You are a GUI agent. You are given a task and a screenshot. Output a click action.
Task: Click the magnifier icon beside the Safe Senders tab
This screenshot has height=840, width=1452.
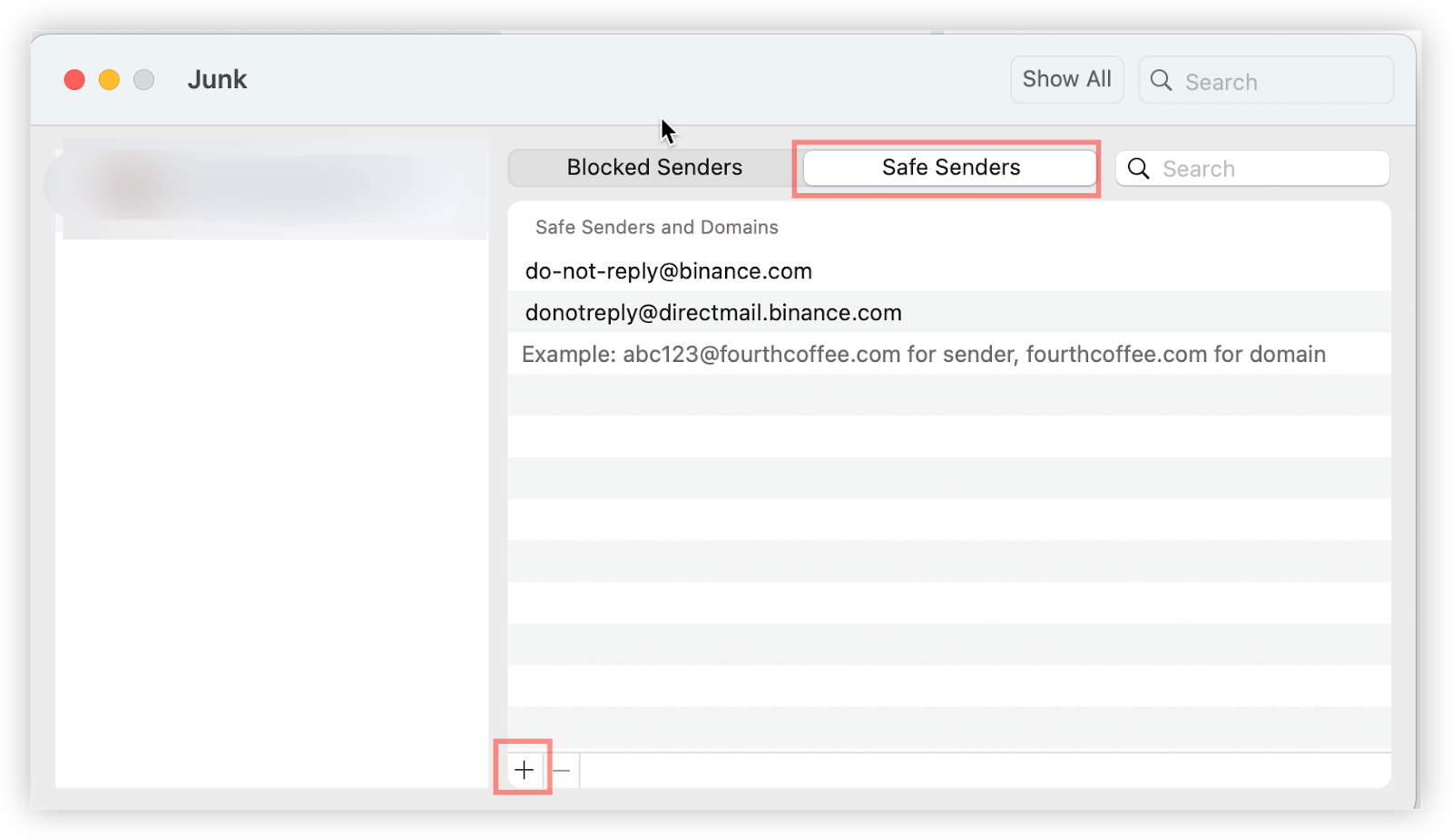click(1138, 169)
